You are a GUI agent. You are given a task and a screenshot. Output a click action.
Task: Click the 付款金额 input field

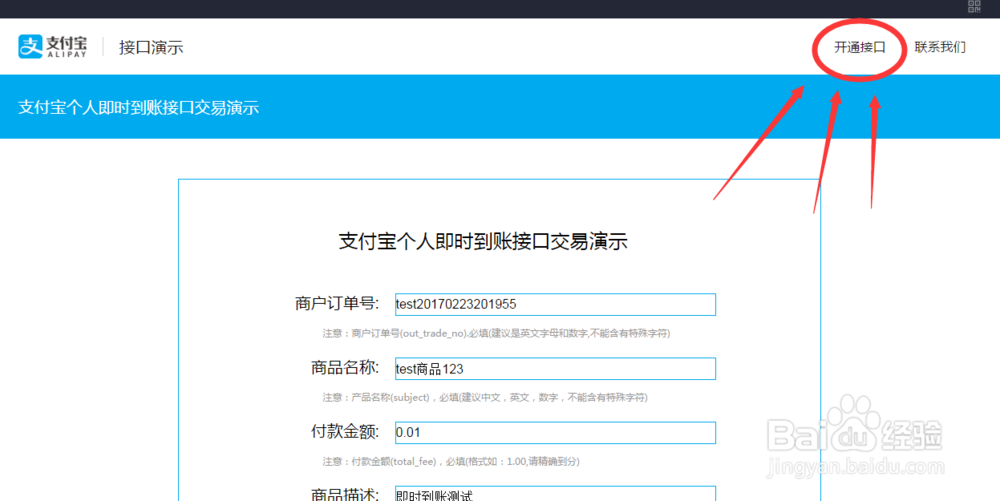coord(555,432)
